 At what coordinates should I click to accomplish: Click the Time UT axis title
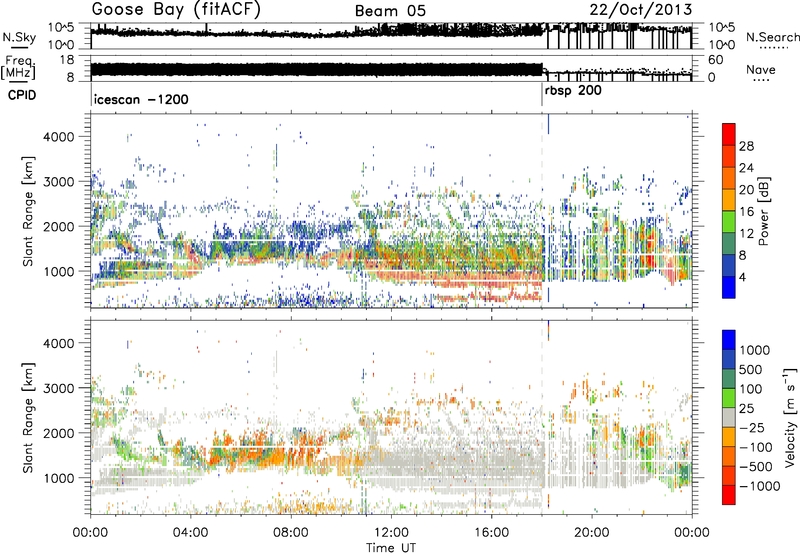pyautogui.click(x=391, y=548)
